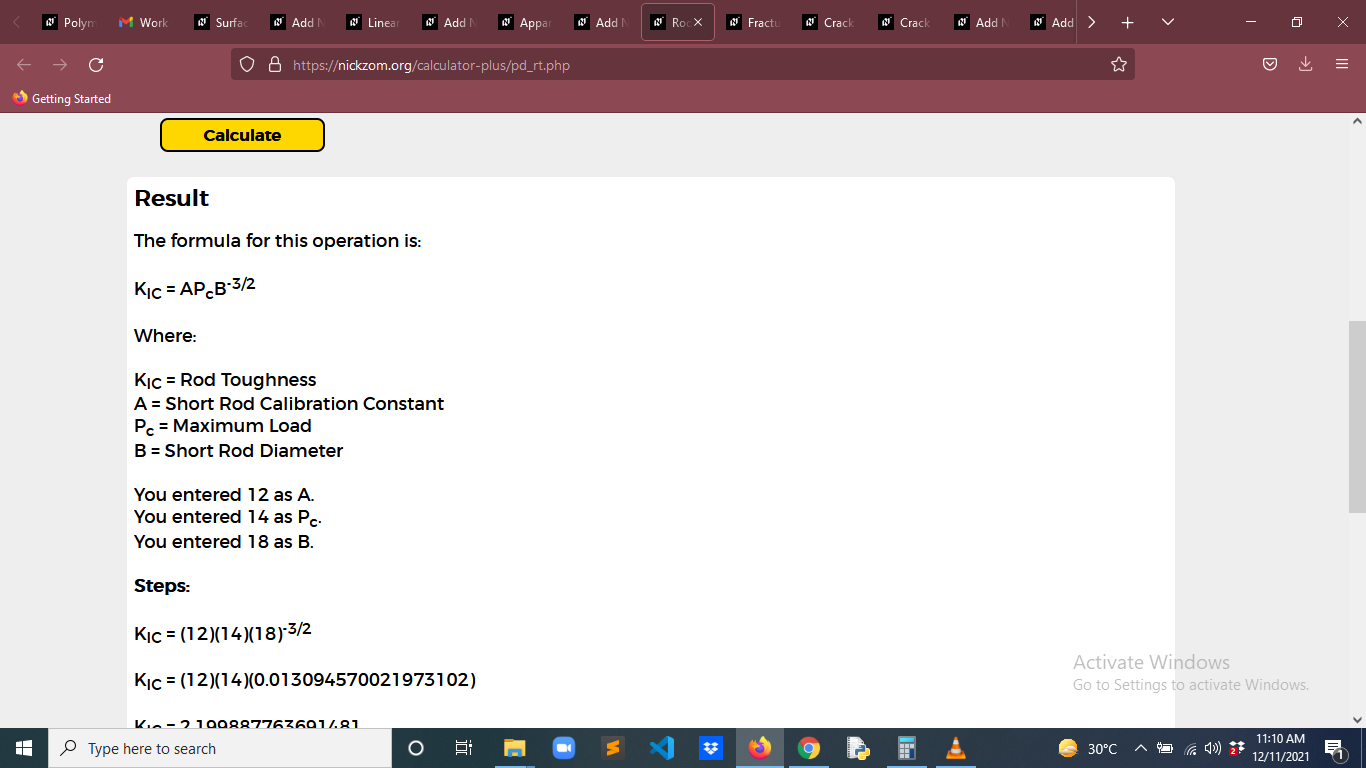Open the Firefox downloads panel
The width and height of the screenshot is (1366, 768).
coord(1305,65)
